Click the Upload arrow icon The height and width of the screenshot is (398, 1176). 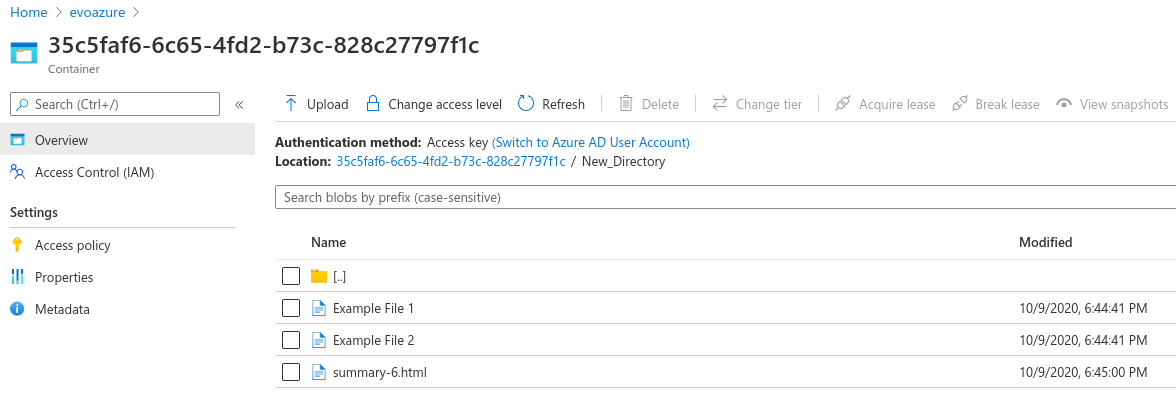point(291,103)
